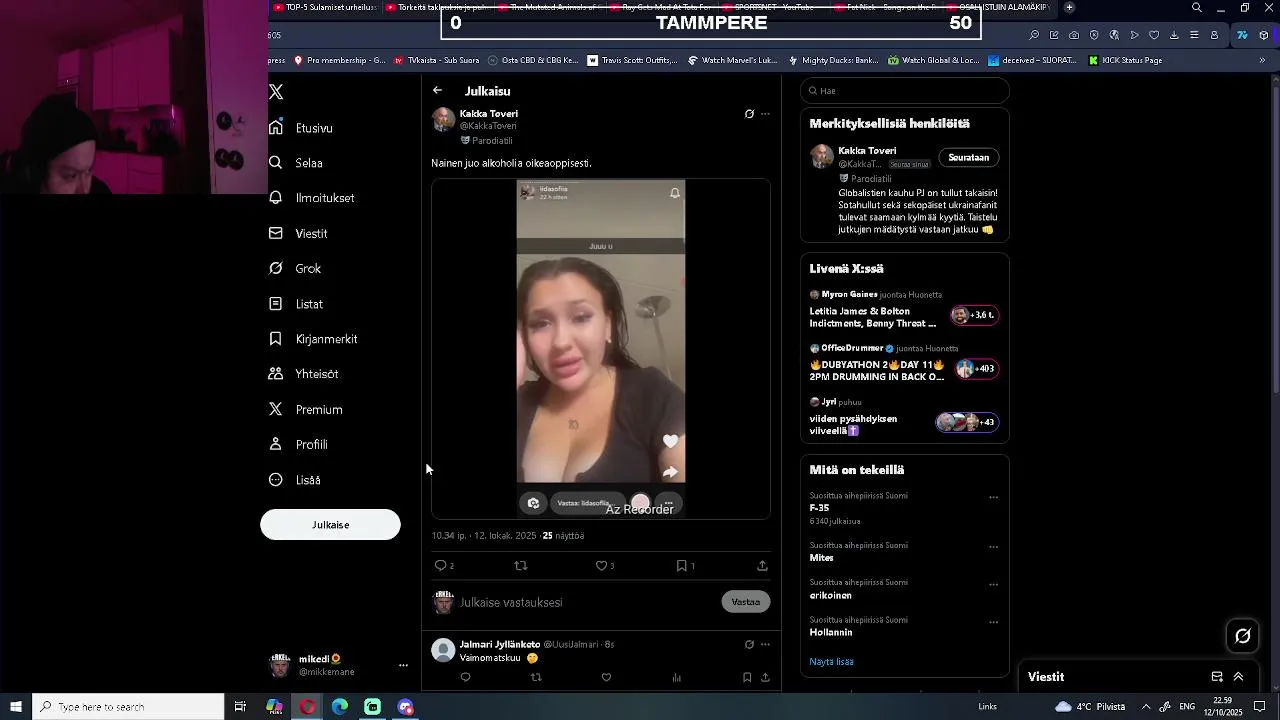The width and height of the screenshot is (1280, 720).
Task: Click the Yhteisöt communities icon
Action: (276, 374)
